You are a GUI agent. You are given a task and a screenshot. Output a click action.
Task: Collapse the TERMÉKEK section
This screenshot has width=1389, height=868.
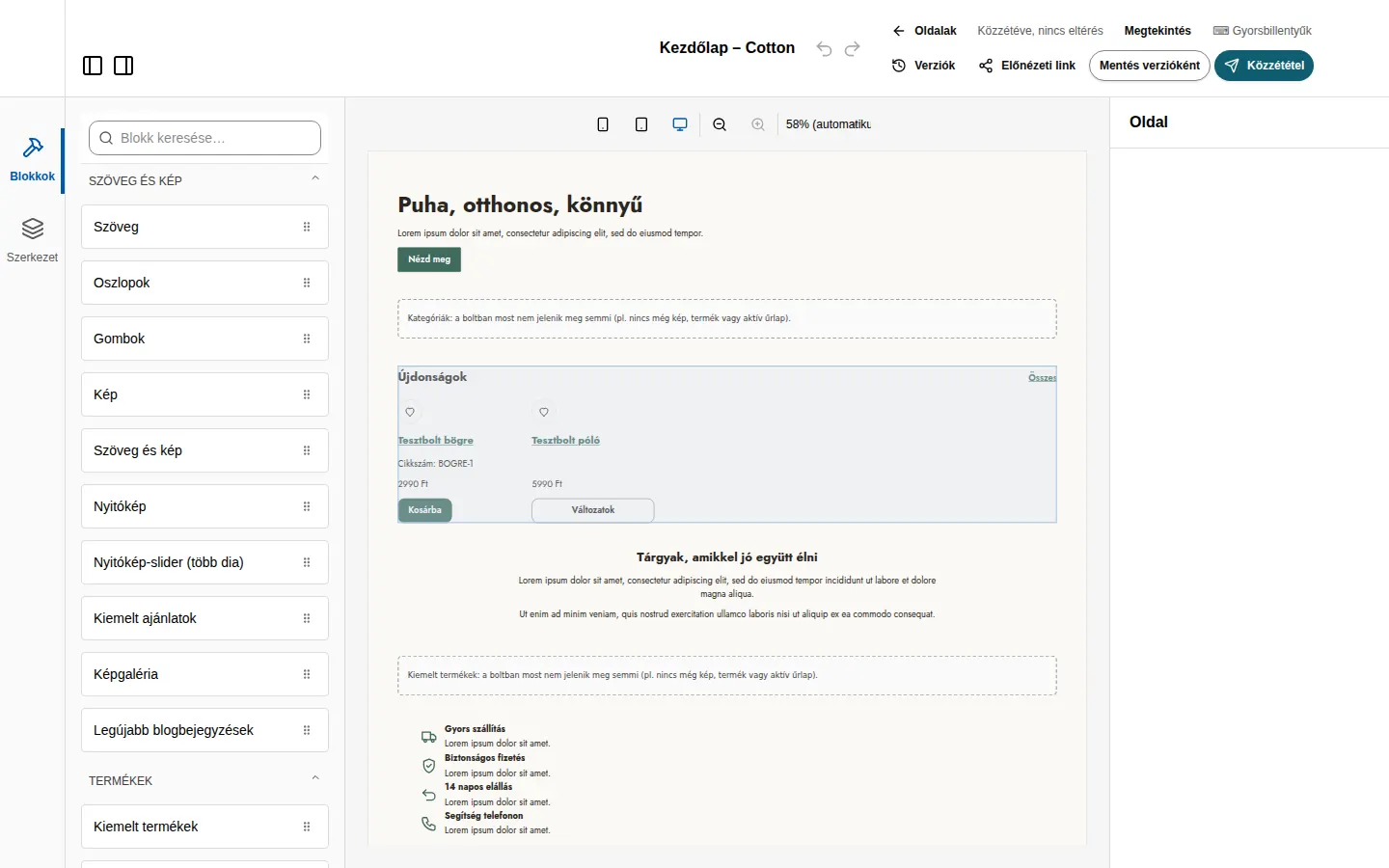click(x=315, y=778)
